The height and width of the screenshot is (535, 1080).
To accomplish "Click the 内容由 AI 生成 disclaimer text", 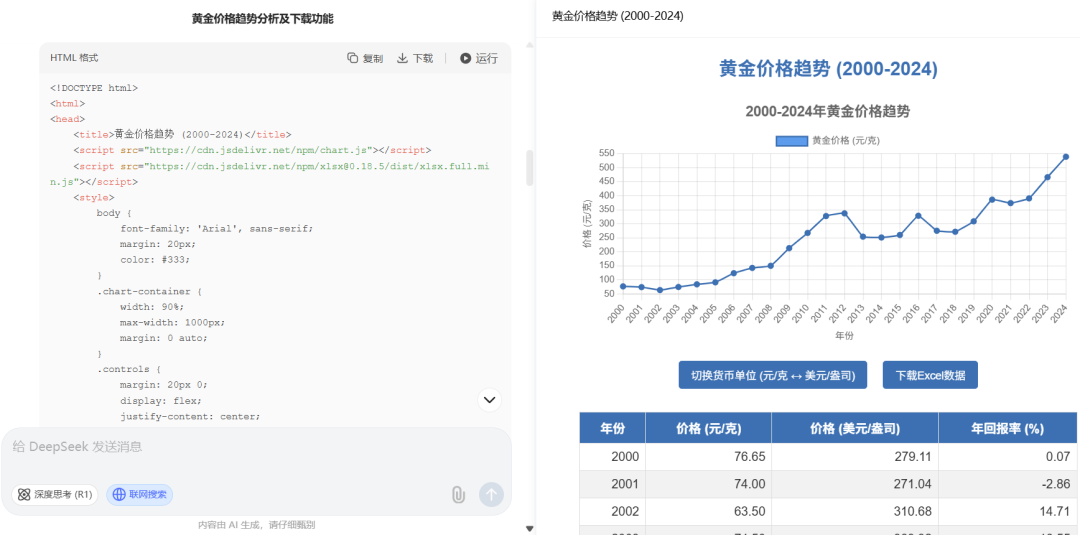I will click(256, 525).
